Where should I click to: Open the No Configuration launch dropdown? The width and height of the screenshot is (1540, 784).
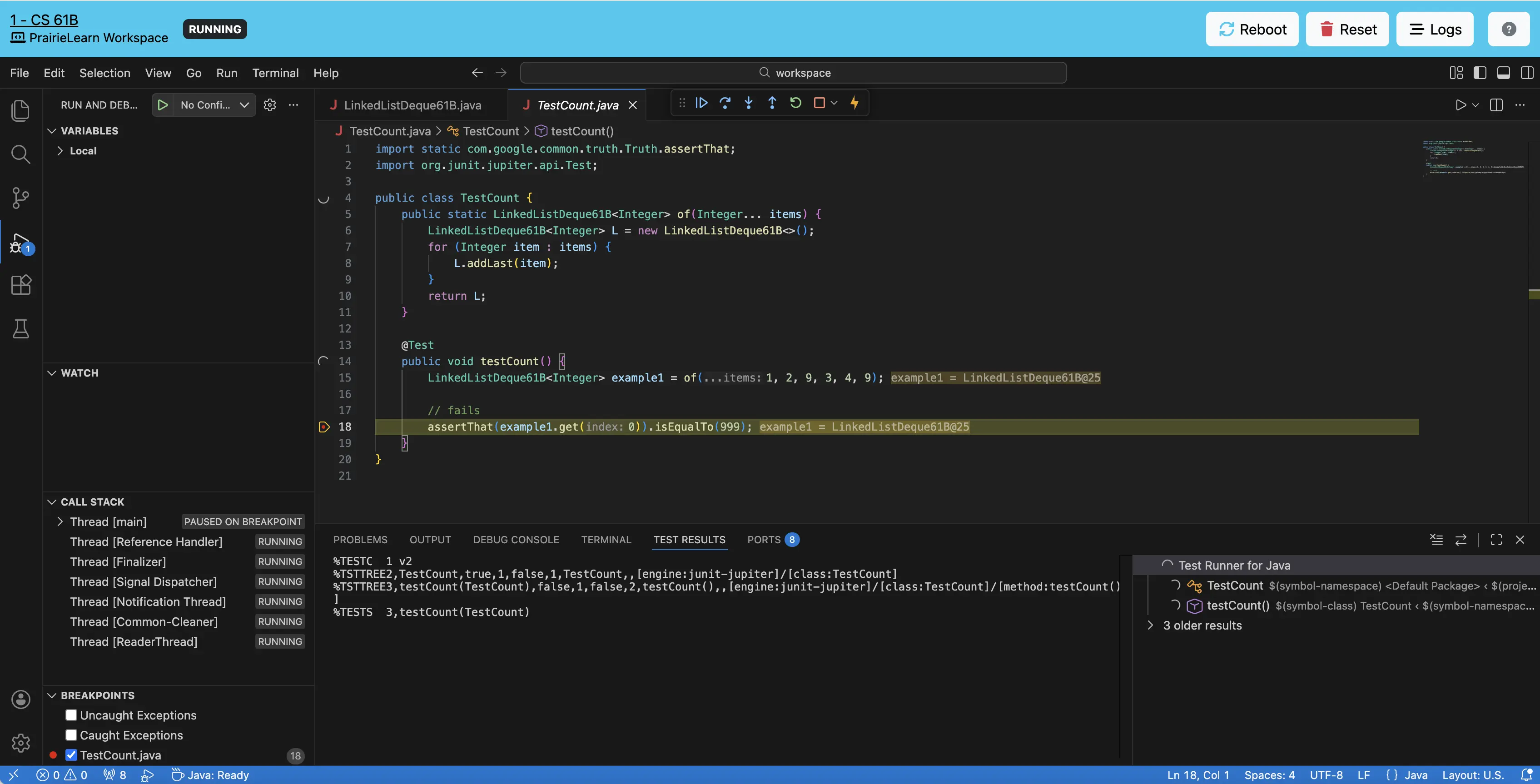tap(214, 105)
